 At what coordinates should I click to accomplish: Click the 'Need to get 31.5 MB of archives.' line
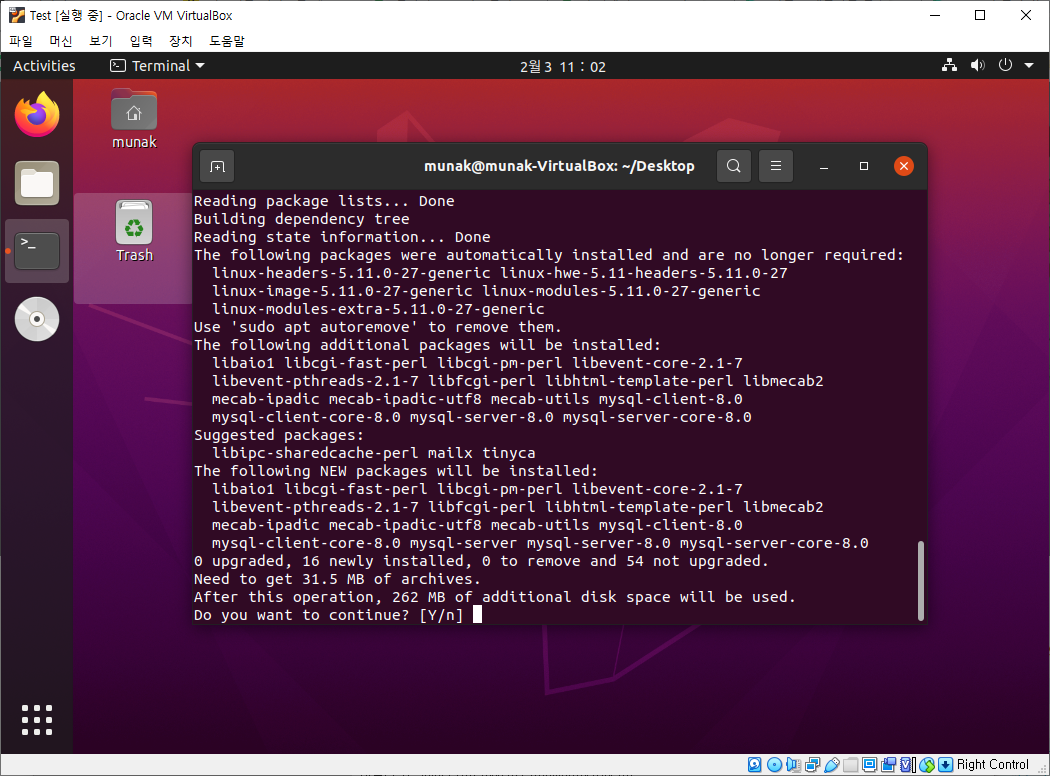pyautogui.click(x=337, y=578)
